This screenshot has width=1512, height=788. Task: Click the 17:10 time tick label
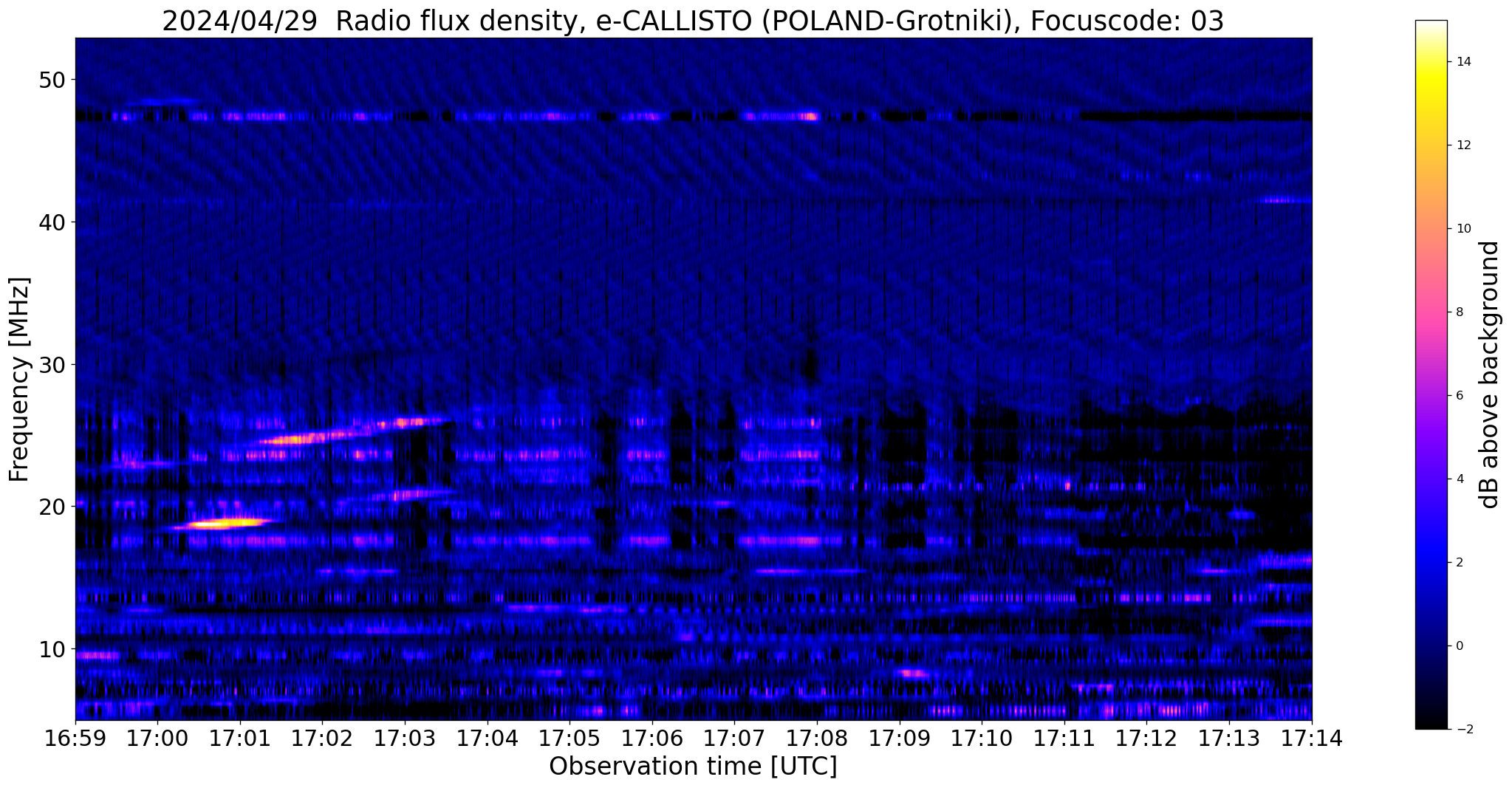982,738
